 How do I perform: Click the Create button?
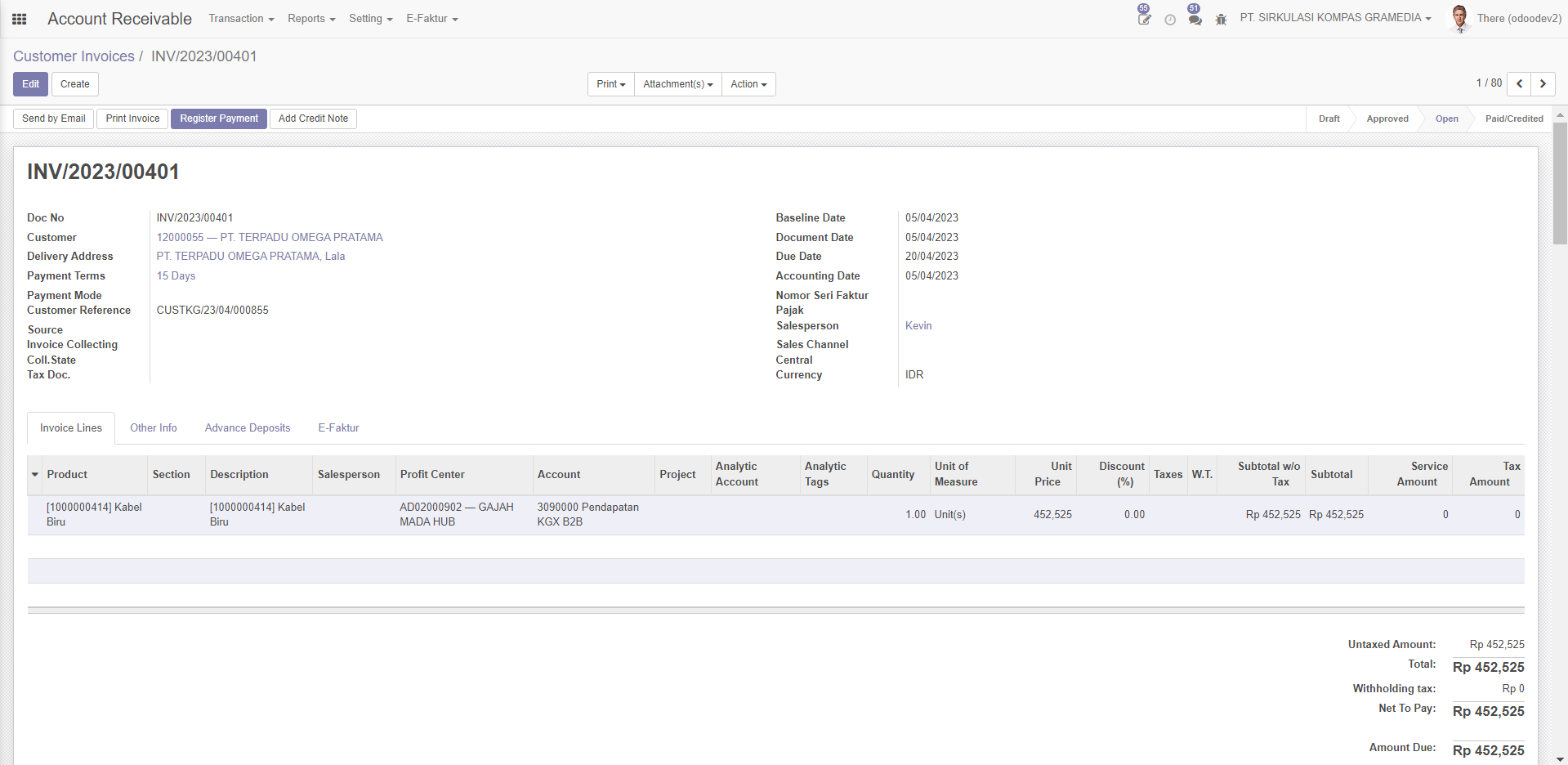pyautogui.click(x=75, y=84)
